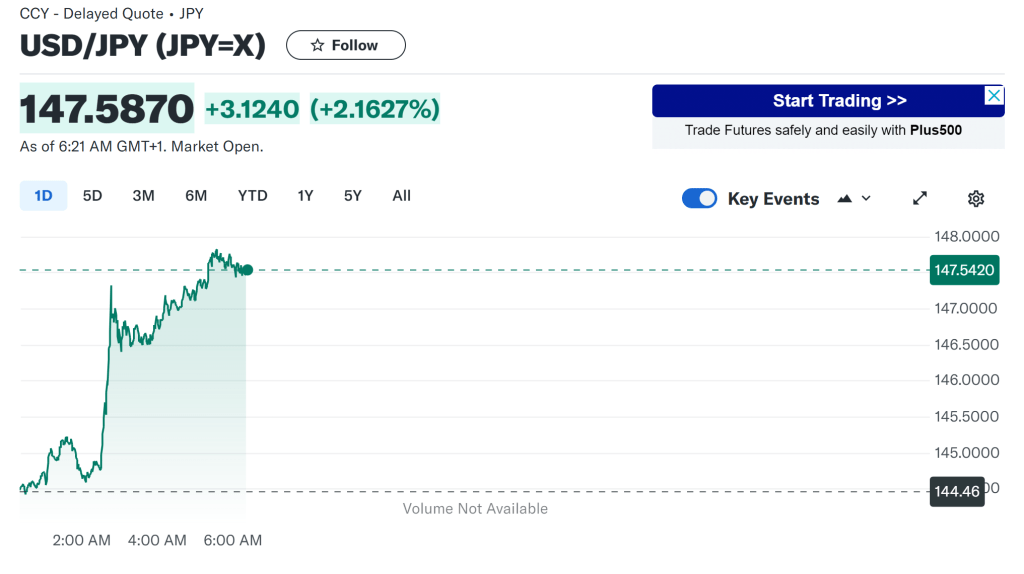1024x574 pixels.
Task: Click the star Follow button
Action: pos(345,45)
